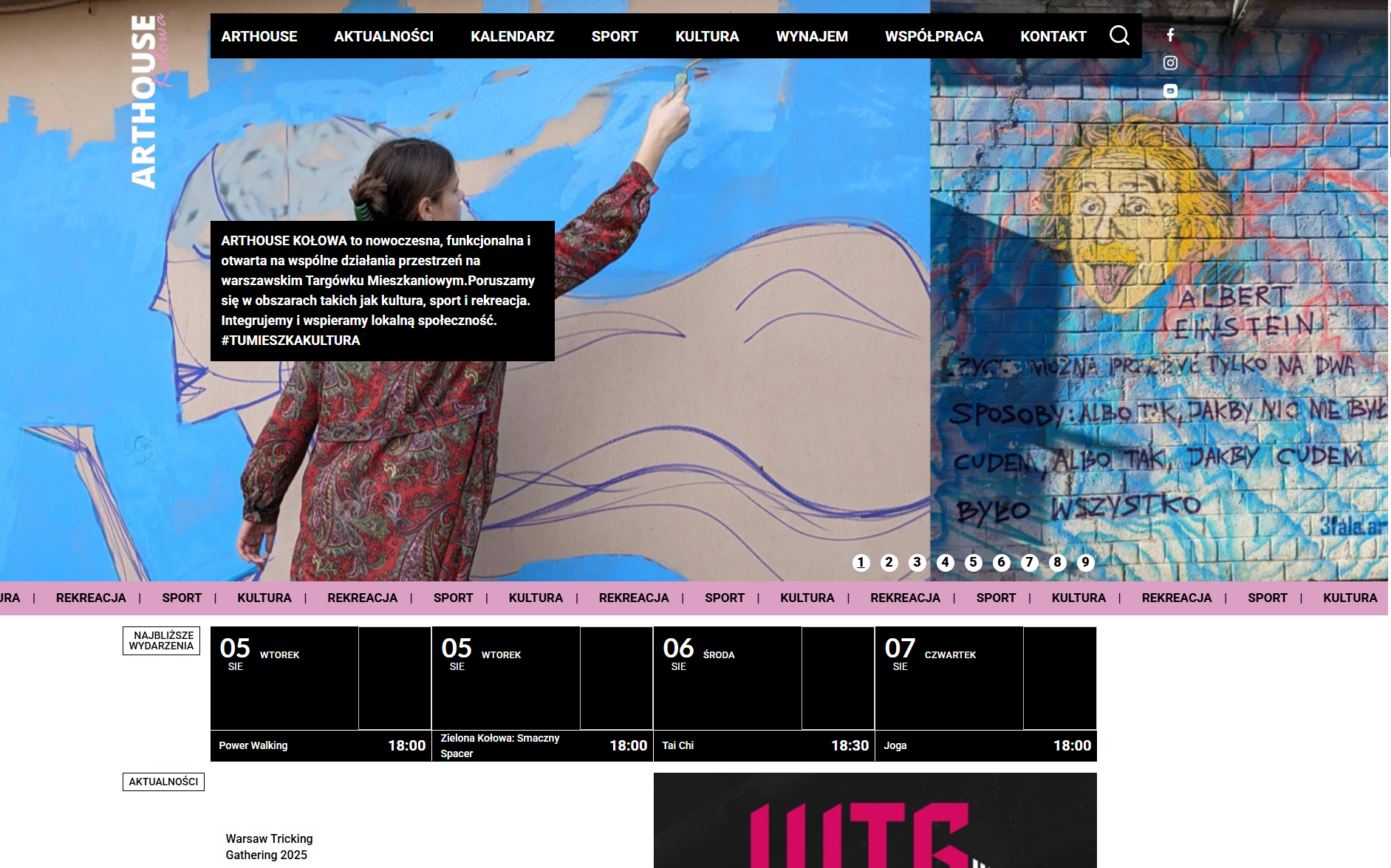Open the KONTAKT menu item
Image resolution: width=1391 pixels, height=868 pixels.
tap(1053, 36)
